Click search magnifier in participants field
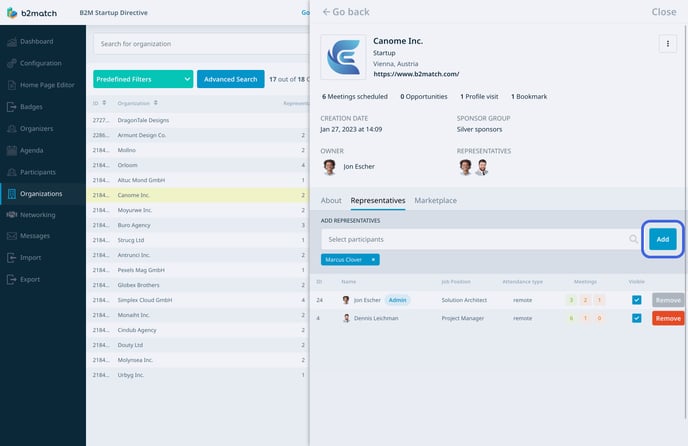The width and height of the screenshot is (688, 446). coord(633,239)
